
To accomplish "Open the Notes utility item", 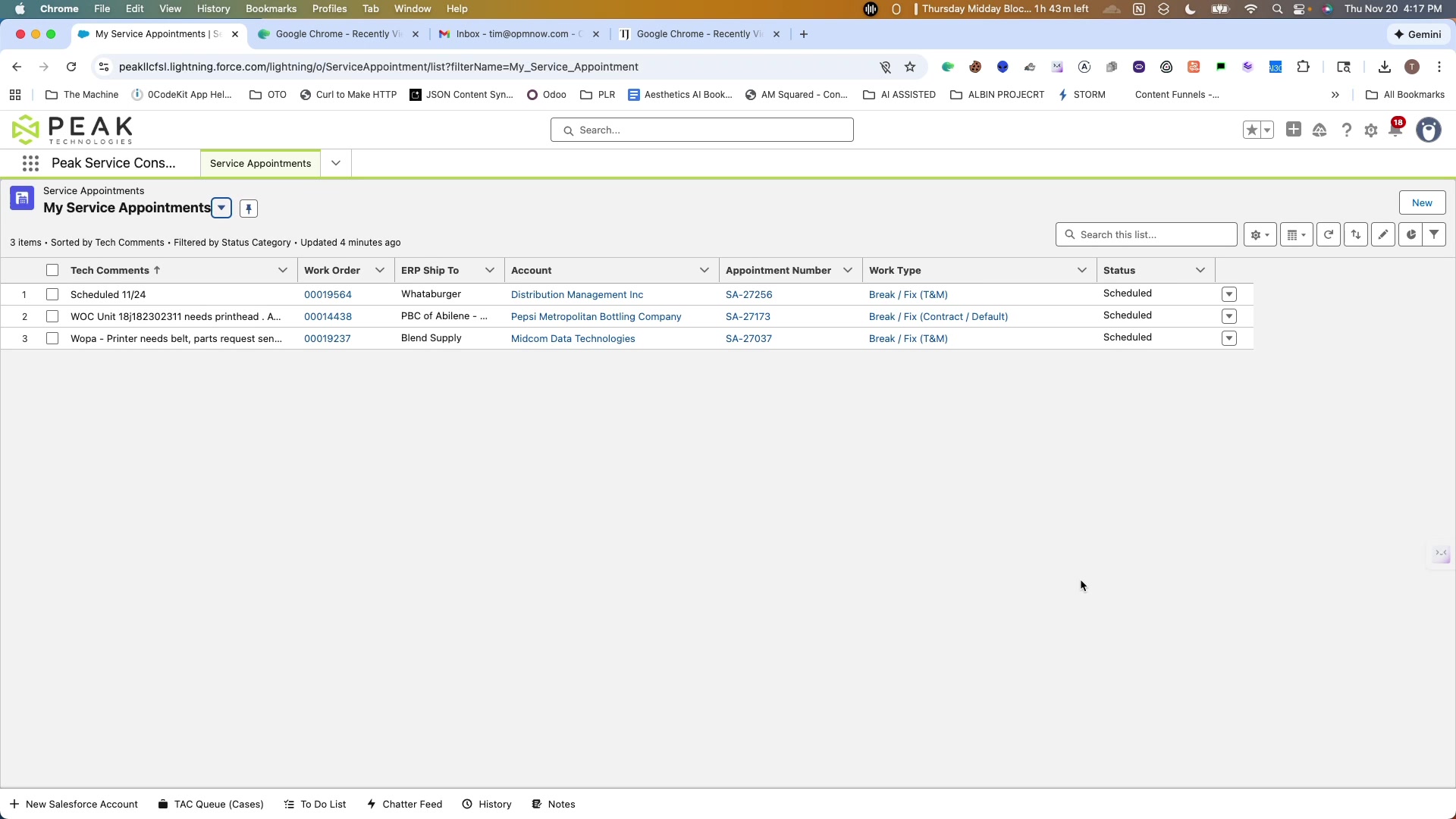I will pos(554,805).
